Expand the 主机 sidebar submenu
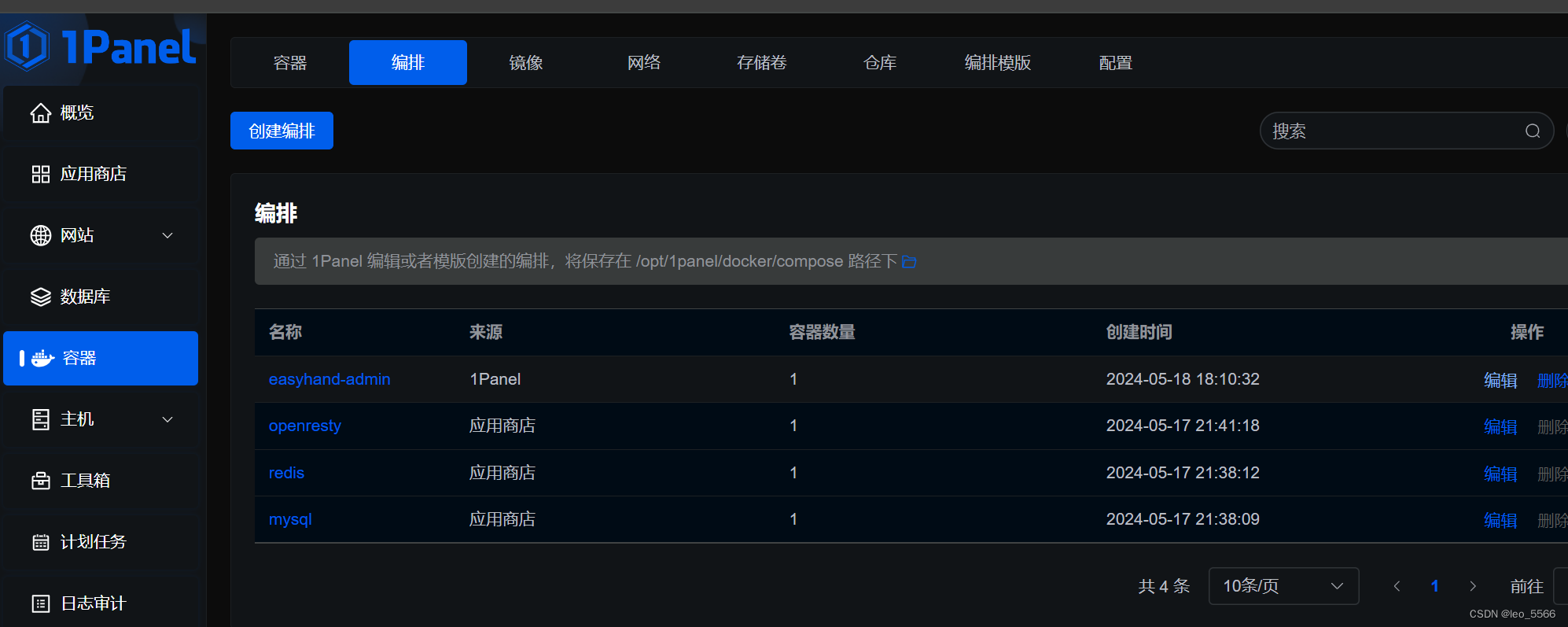This screenshot has width=1568, height=627. [x=167, y=419]
